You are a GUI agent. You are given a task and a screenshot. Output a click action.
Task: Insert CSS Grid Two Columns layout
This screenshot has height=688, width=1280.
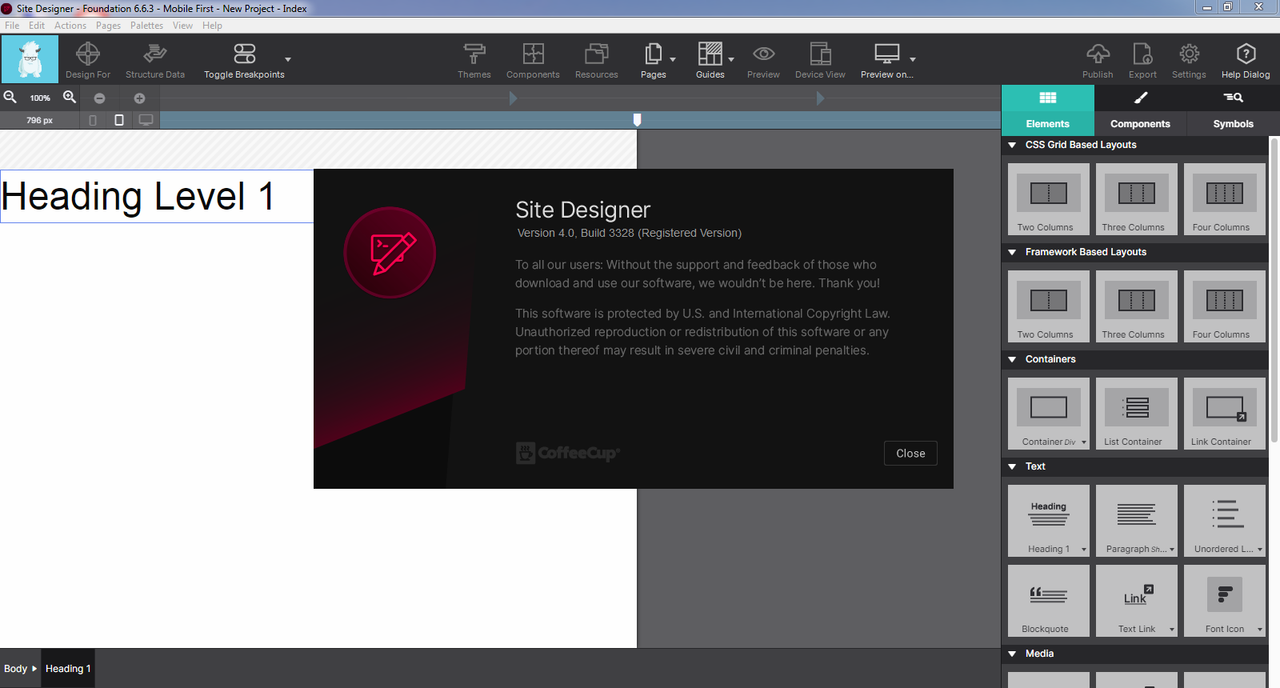pyautogui.click(x=1048, y=199)
